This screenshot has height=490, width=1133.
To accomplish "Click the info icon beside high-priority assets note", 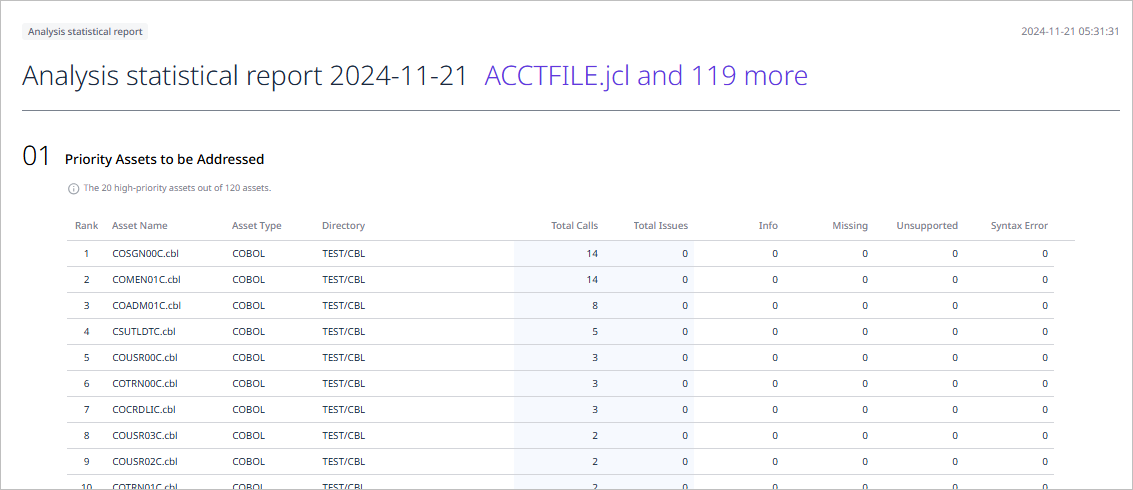I will (73, 188).
